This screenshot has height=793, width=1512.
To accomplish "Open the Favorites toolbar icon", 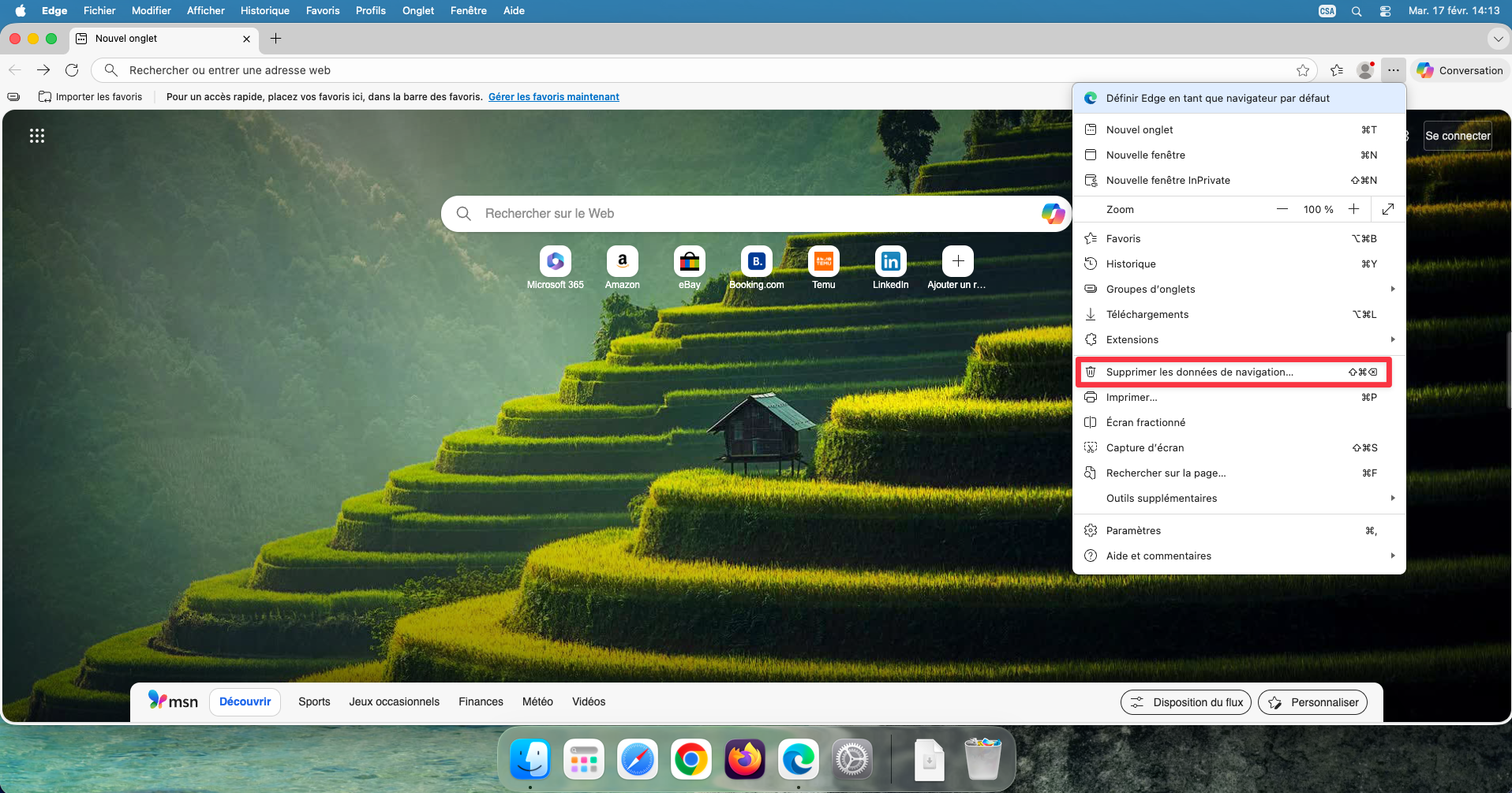I will pos(1337,70).
